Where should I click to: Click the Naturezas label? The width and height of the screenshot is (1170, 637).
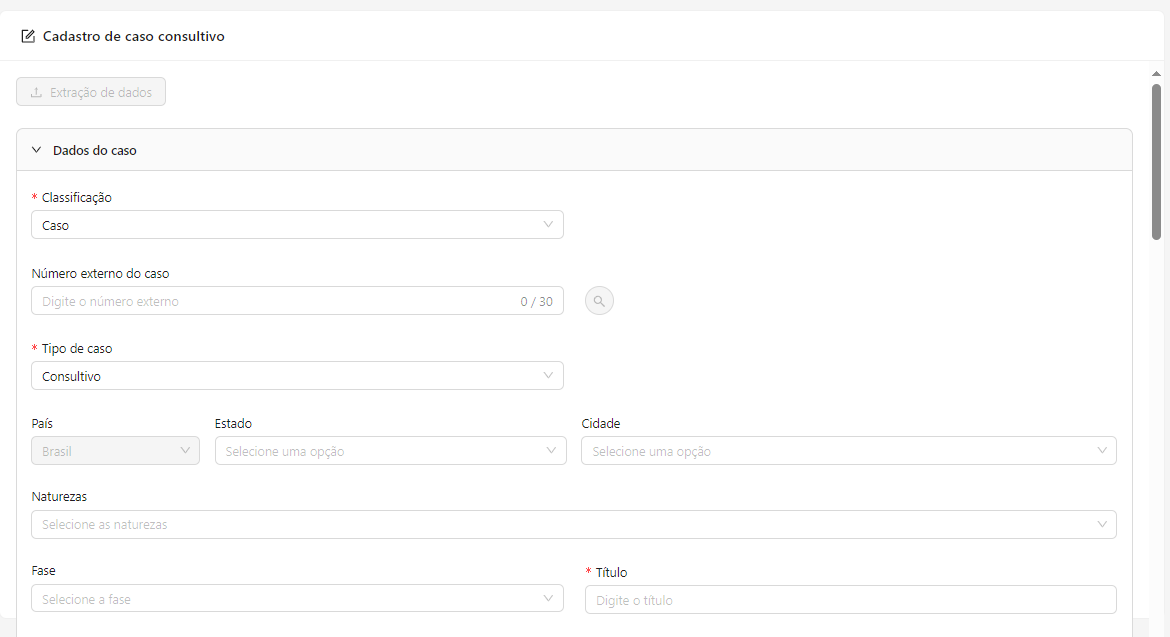click(59, 497)
